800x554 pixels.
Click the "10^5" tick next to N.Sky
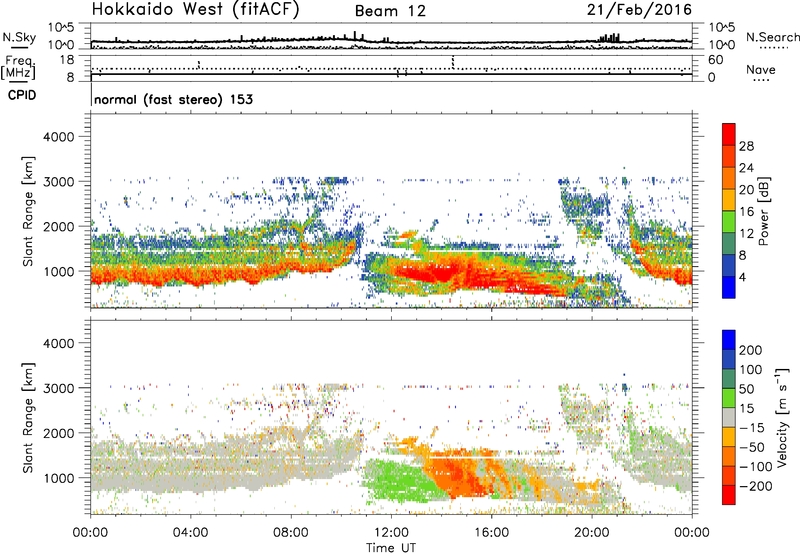pyautogui.click(x=61, y=28)
